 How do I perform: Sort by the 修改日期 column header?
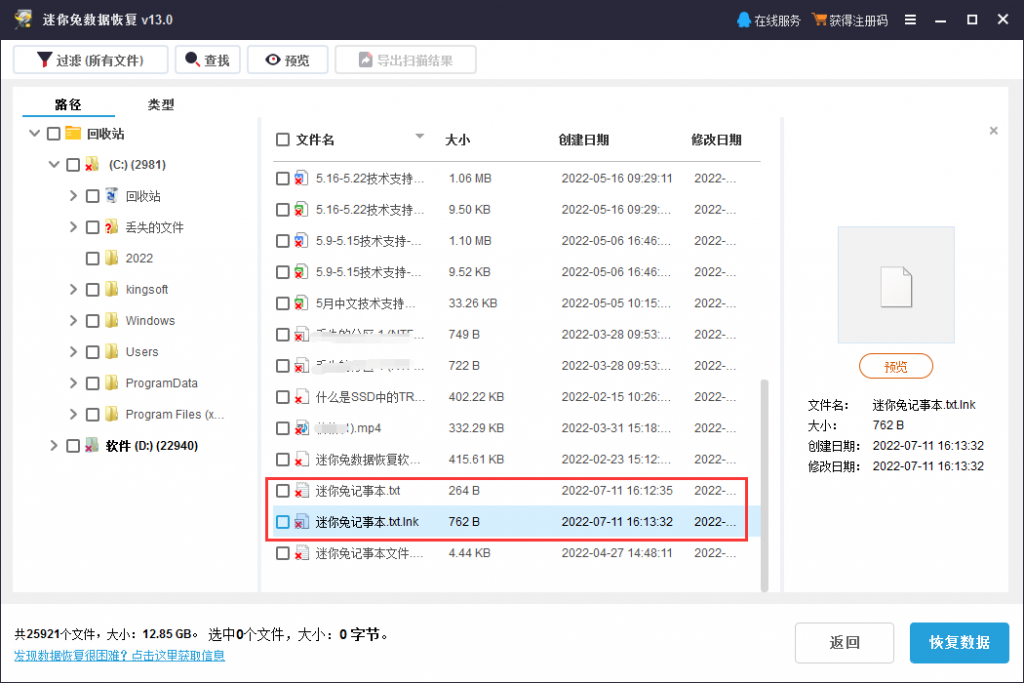point(716,140)
